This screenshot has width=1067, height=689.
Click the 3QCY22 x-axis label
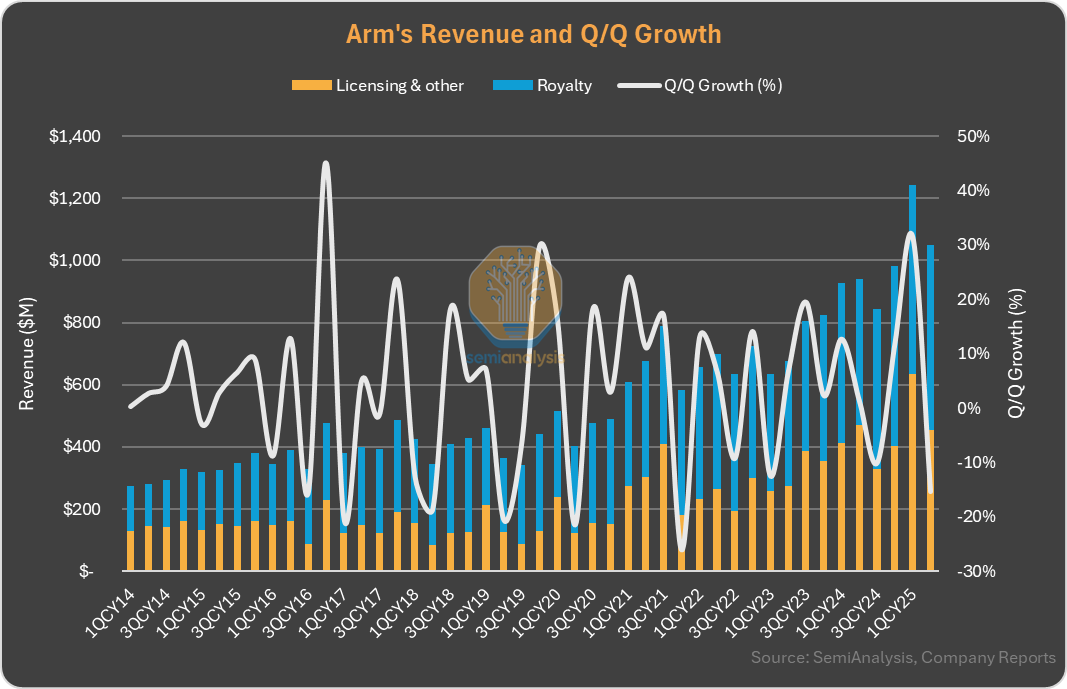[715, 614]
